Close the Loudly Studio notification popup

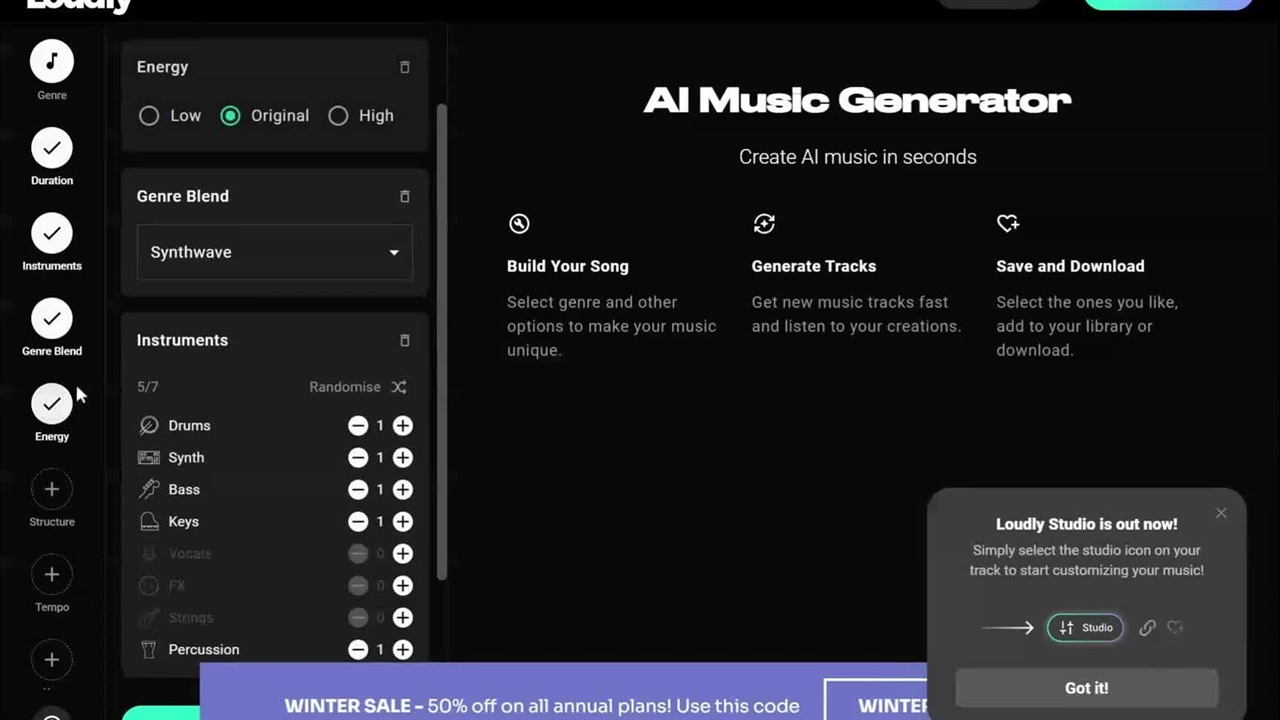(1221, 513)
